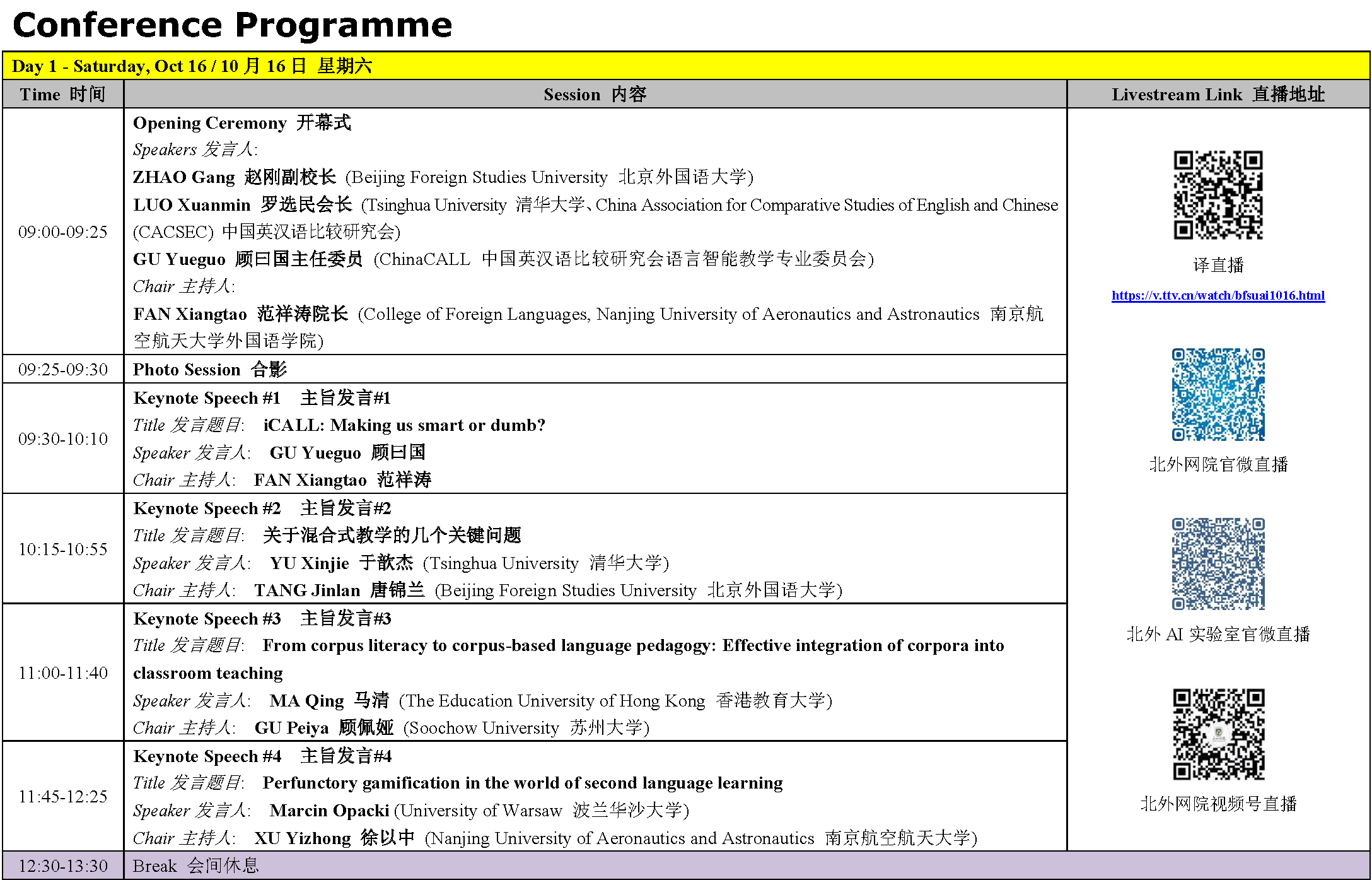The height and width of the screenshot is (880, 1372).
Task: Select the 09:30-10:10 time cell
Action: (x=63, y=438)
